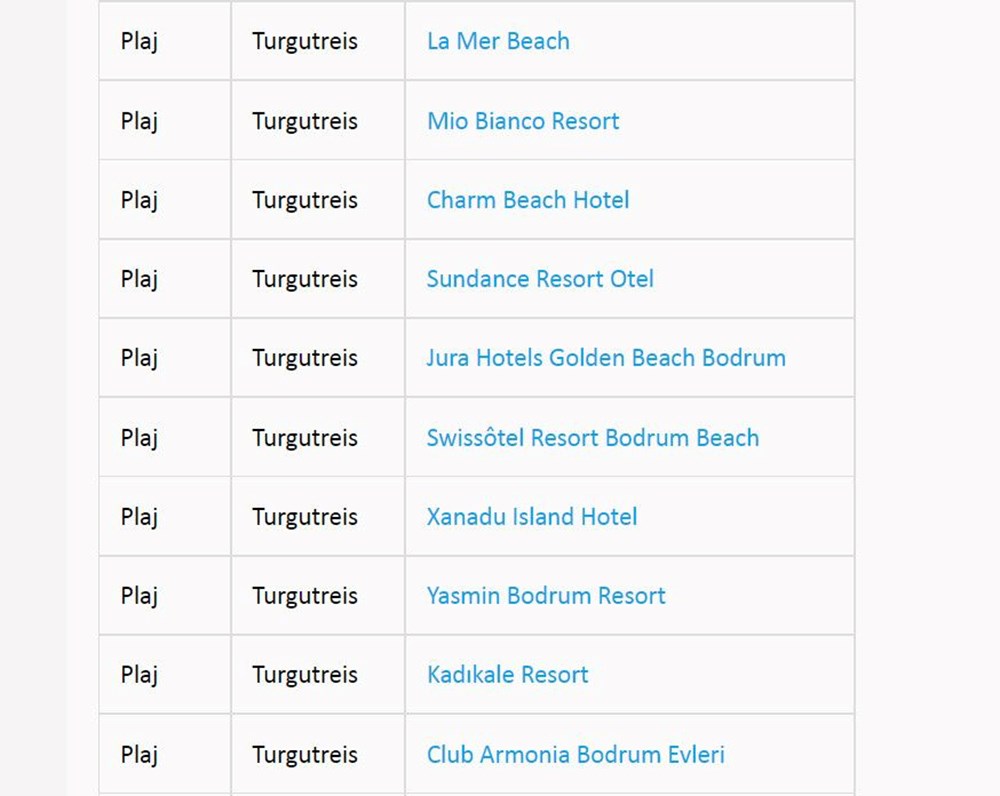The image size is (1000, 796).
Task: Click Turgutreis cell in La Mer Beach row
Action: (x=305, y=42)
